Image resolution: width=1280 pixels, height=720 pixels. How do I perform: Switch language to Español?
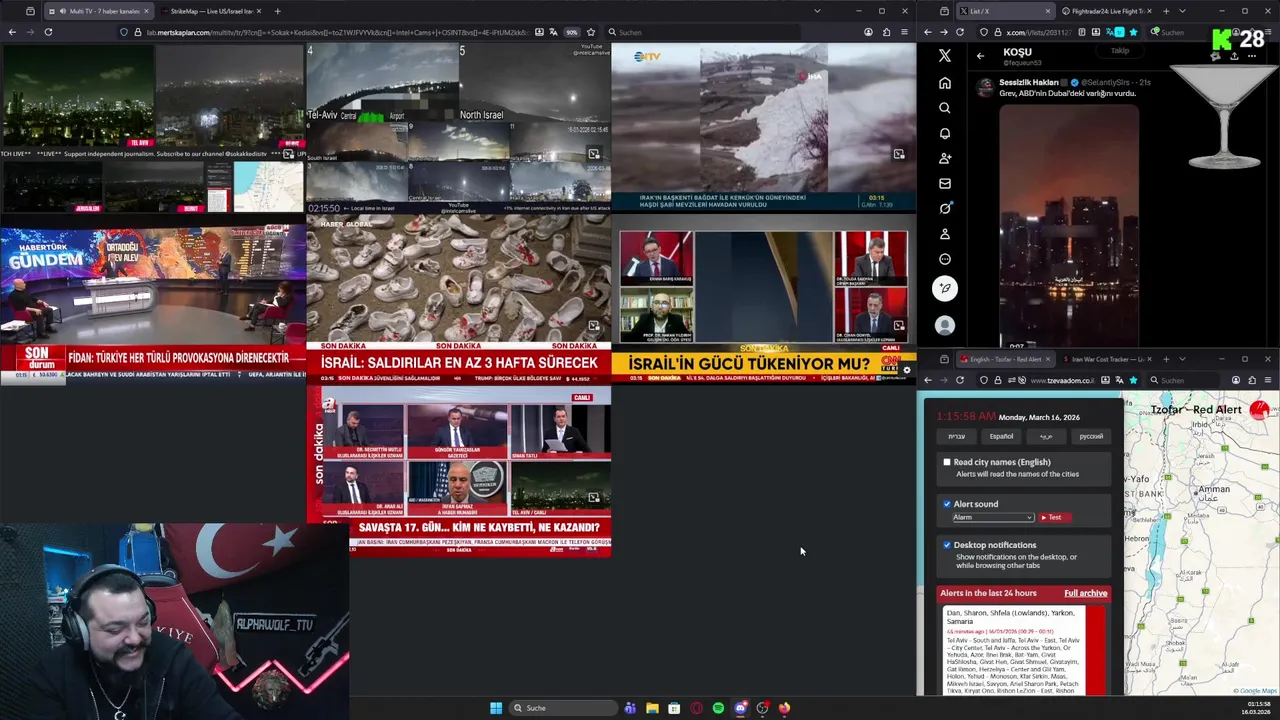click(x=1001, y=436)
